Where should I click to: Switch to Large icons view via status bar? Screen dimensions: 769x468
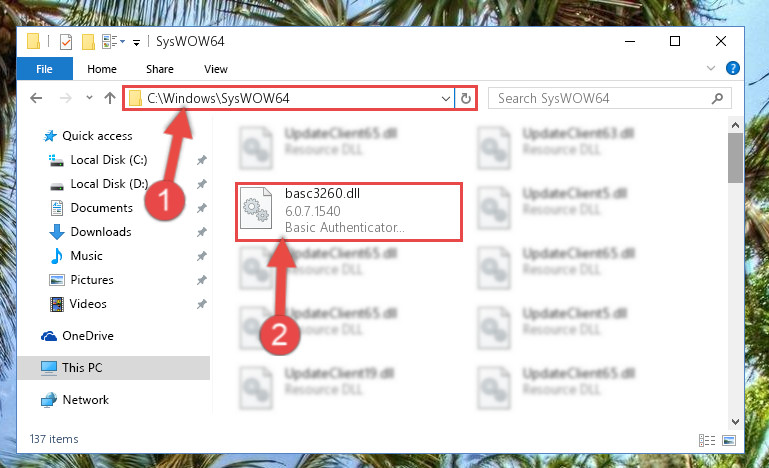(x=729, y=440)
